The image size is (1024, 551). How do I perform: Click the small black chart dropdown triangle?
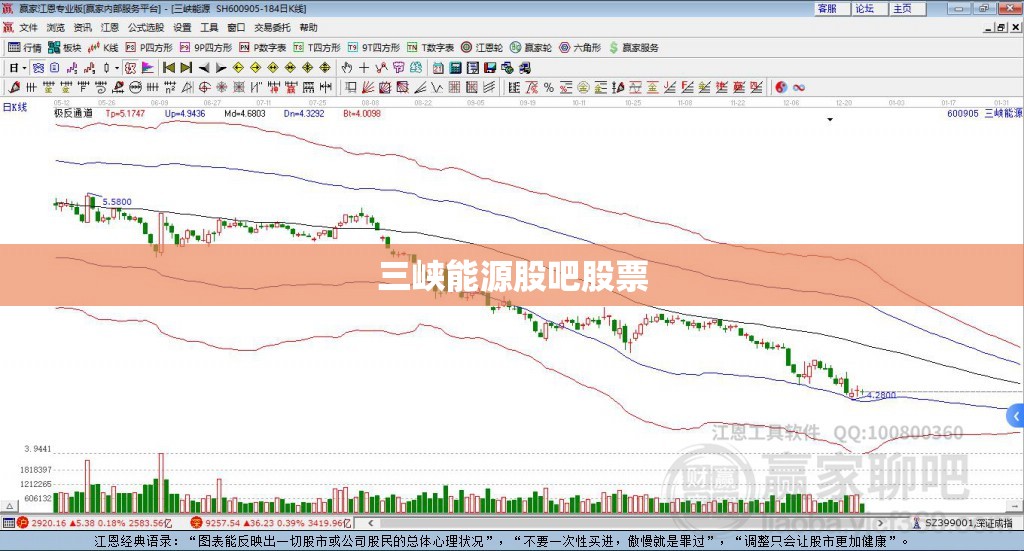[830, 119]
